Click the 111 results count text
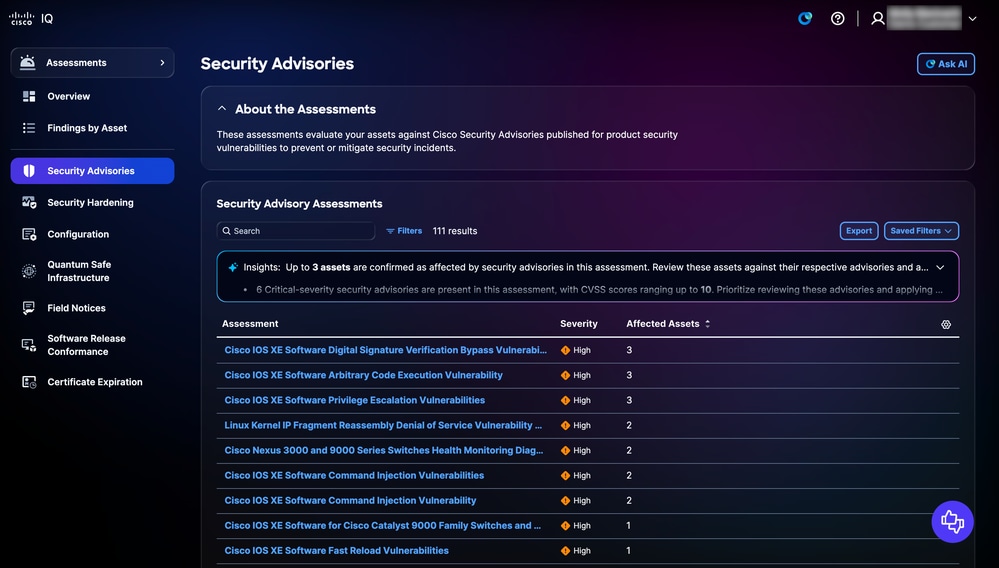 (455, 231)
